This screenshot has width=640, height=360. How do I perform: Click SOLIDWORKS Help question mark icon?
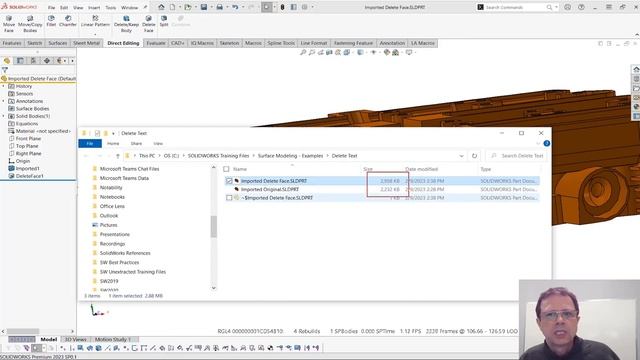pos(581,7)
